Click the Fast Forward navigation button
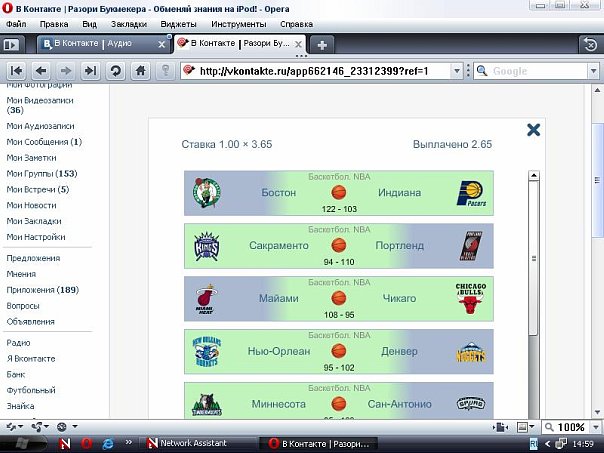Viewport: 604px width, 453px height. point(91,71)
